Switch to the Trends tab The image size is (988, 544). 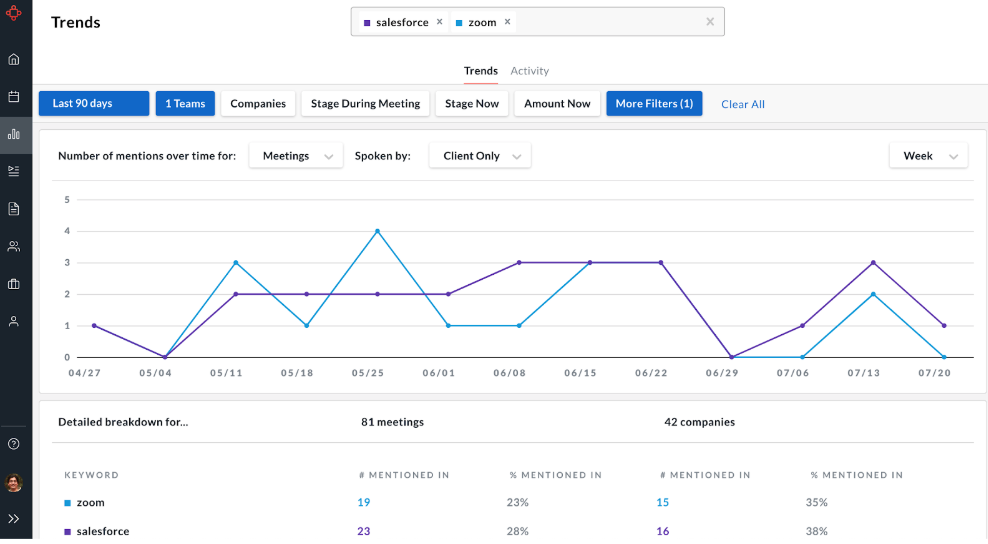click(x=481, y=71)
